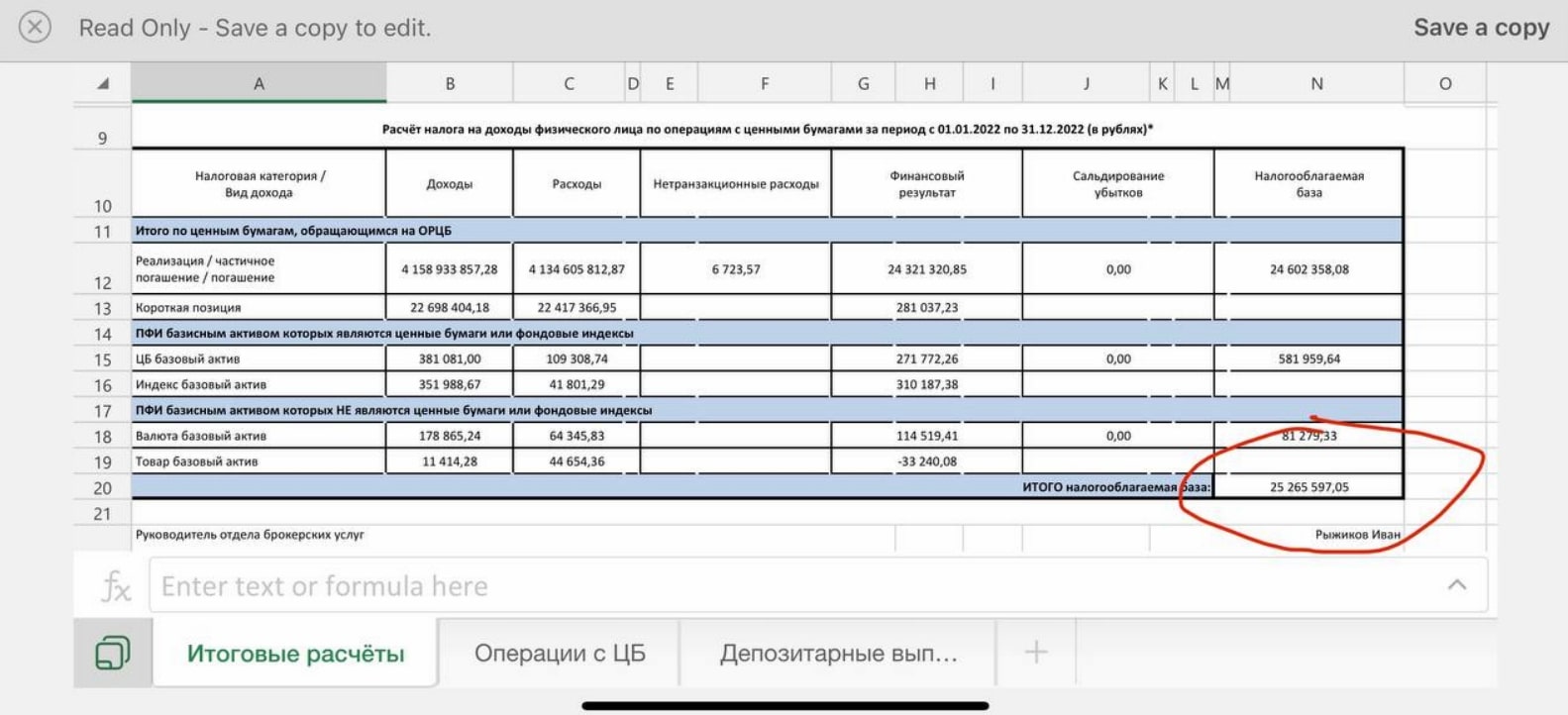Select row 20 header

coord(103,488)
